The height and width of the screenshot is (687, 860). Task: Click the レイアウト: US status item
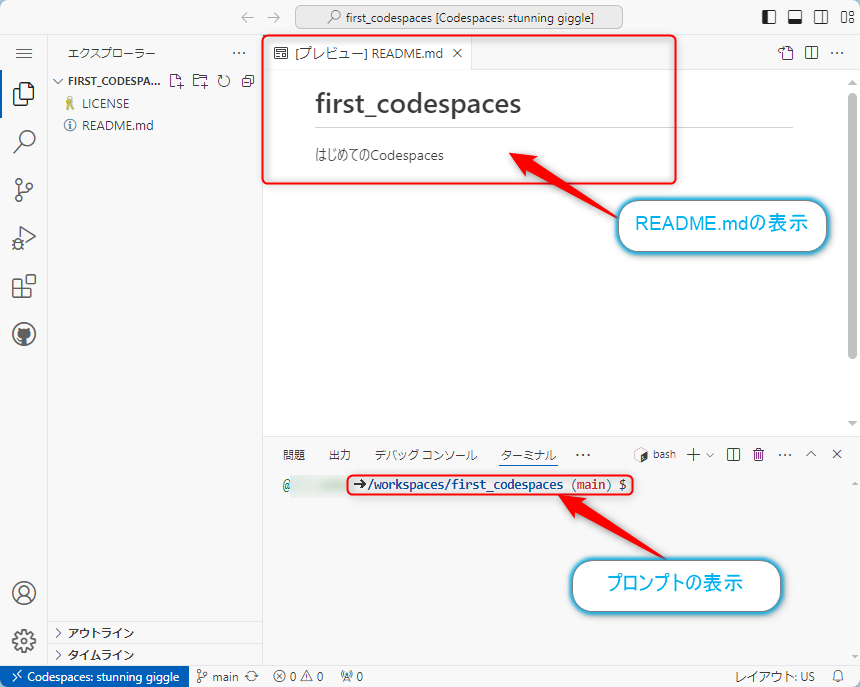click(x=774, y=677)
